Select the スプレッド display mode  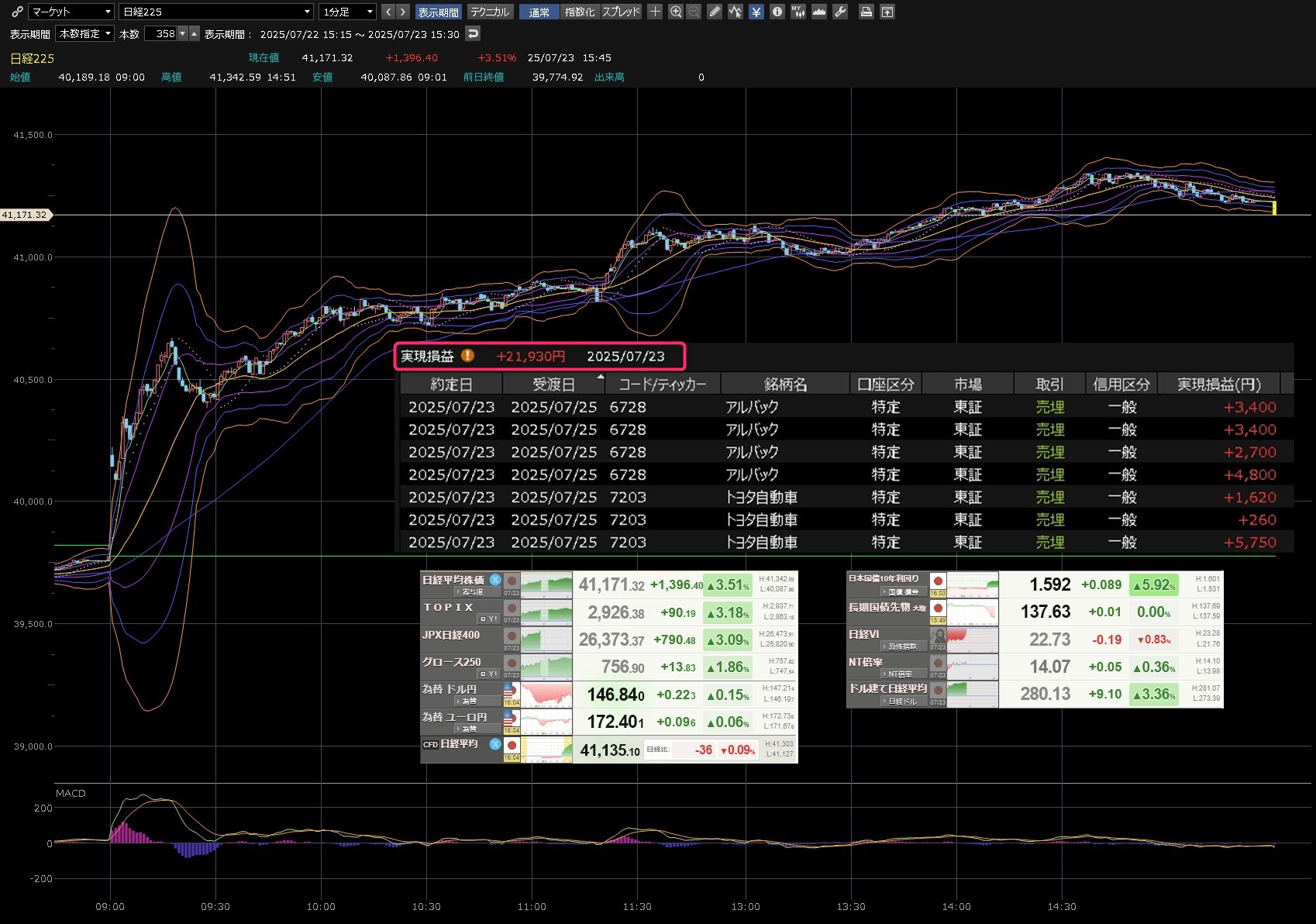coord(621,12)
